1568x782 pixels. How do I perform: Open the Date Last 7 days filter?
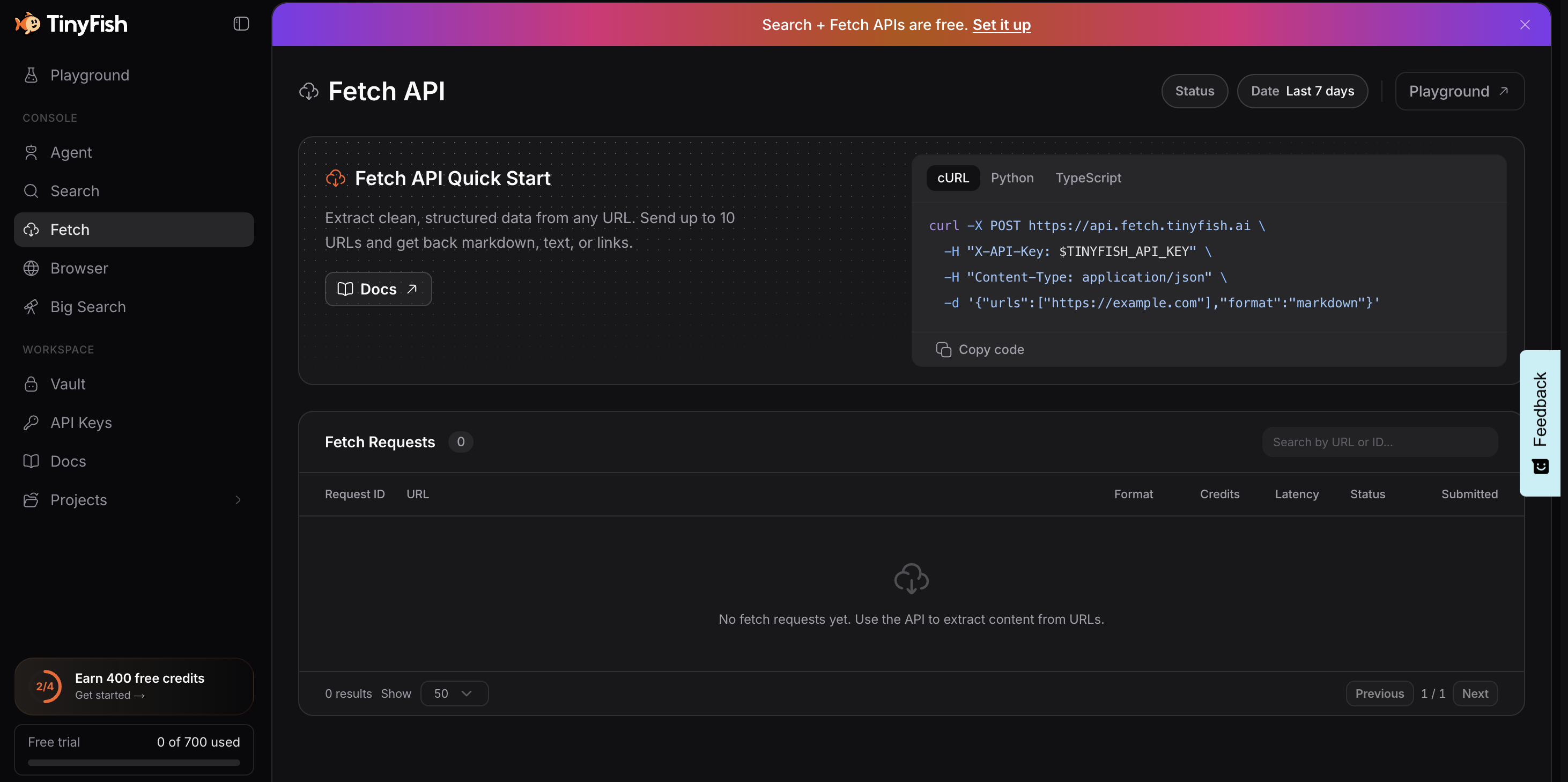(1302, 91)
